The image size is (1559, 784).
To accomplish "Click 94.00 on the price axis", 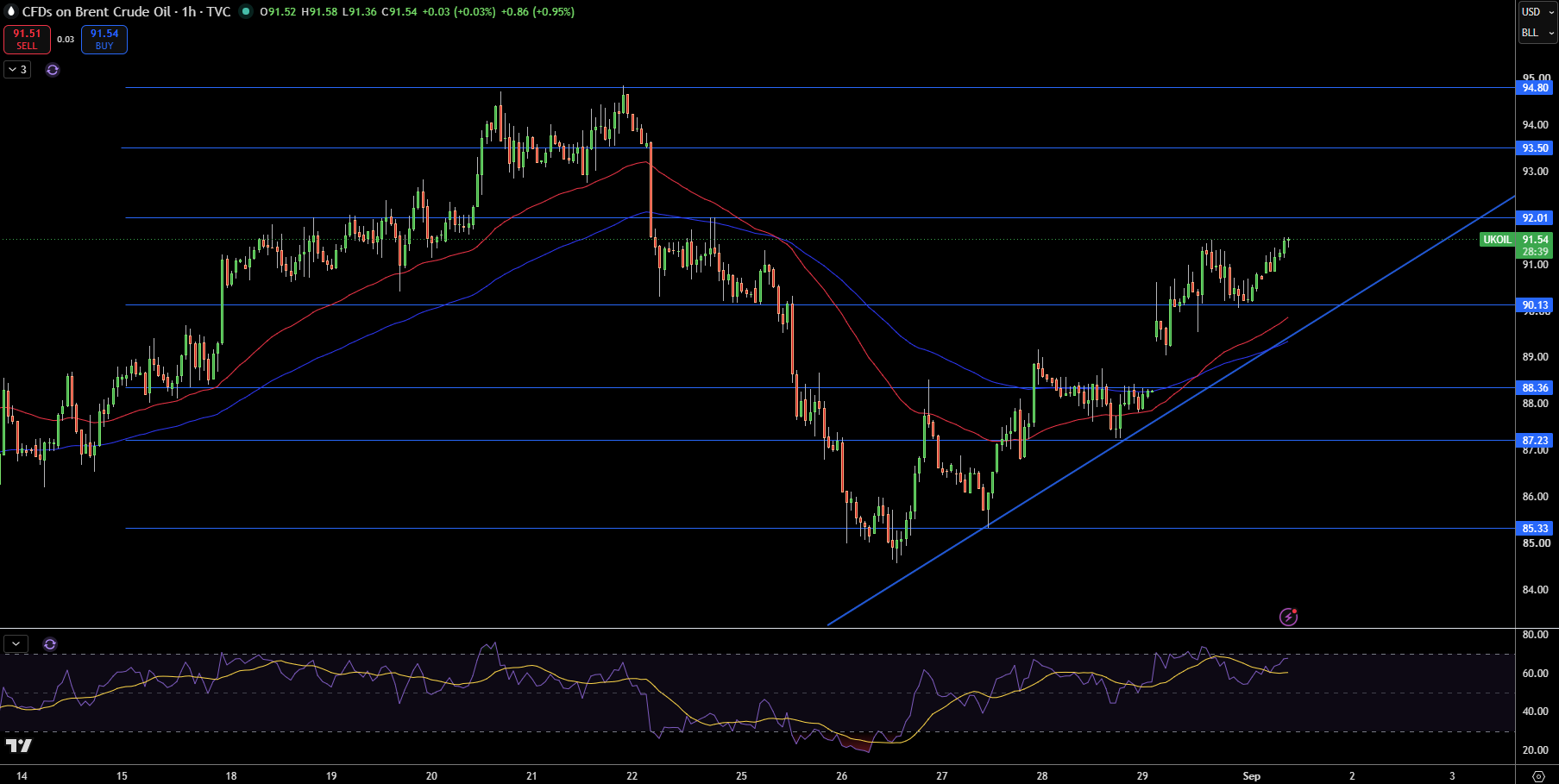I will (x=1535, y=125).
